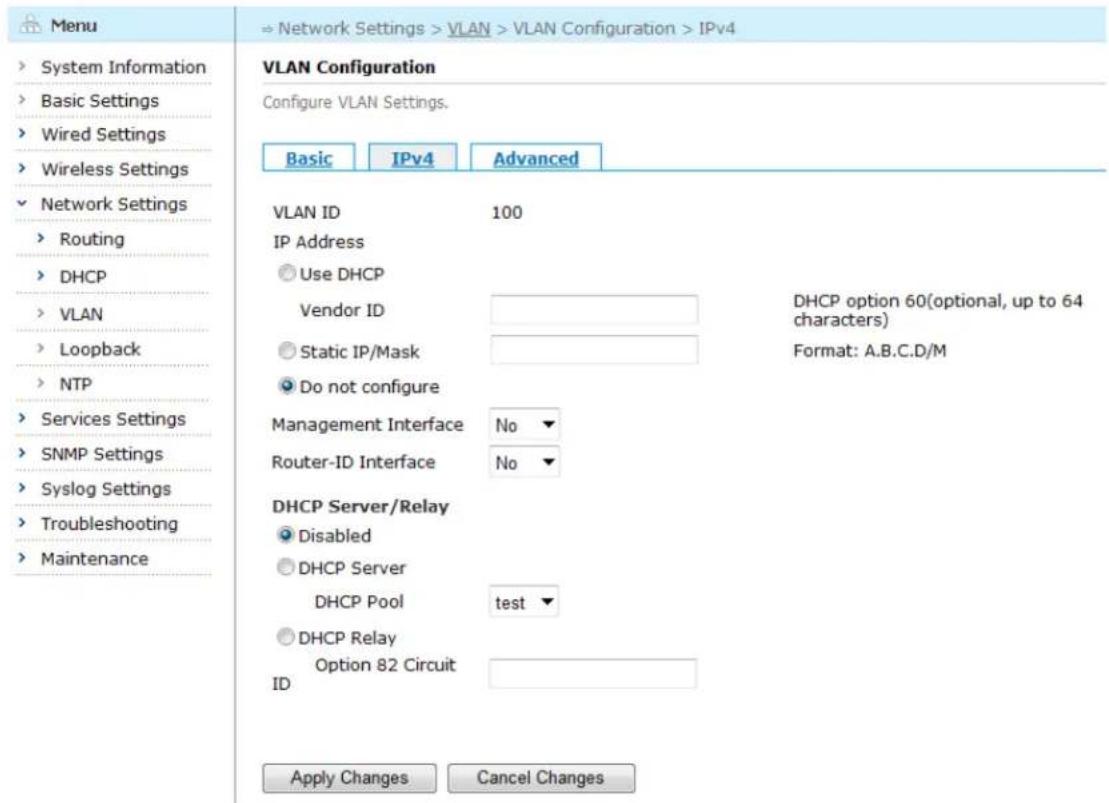The image size is (1109, 803).
Task: Expand the SNMP Settings chevron
Action: click(22, 453)
